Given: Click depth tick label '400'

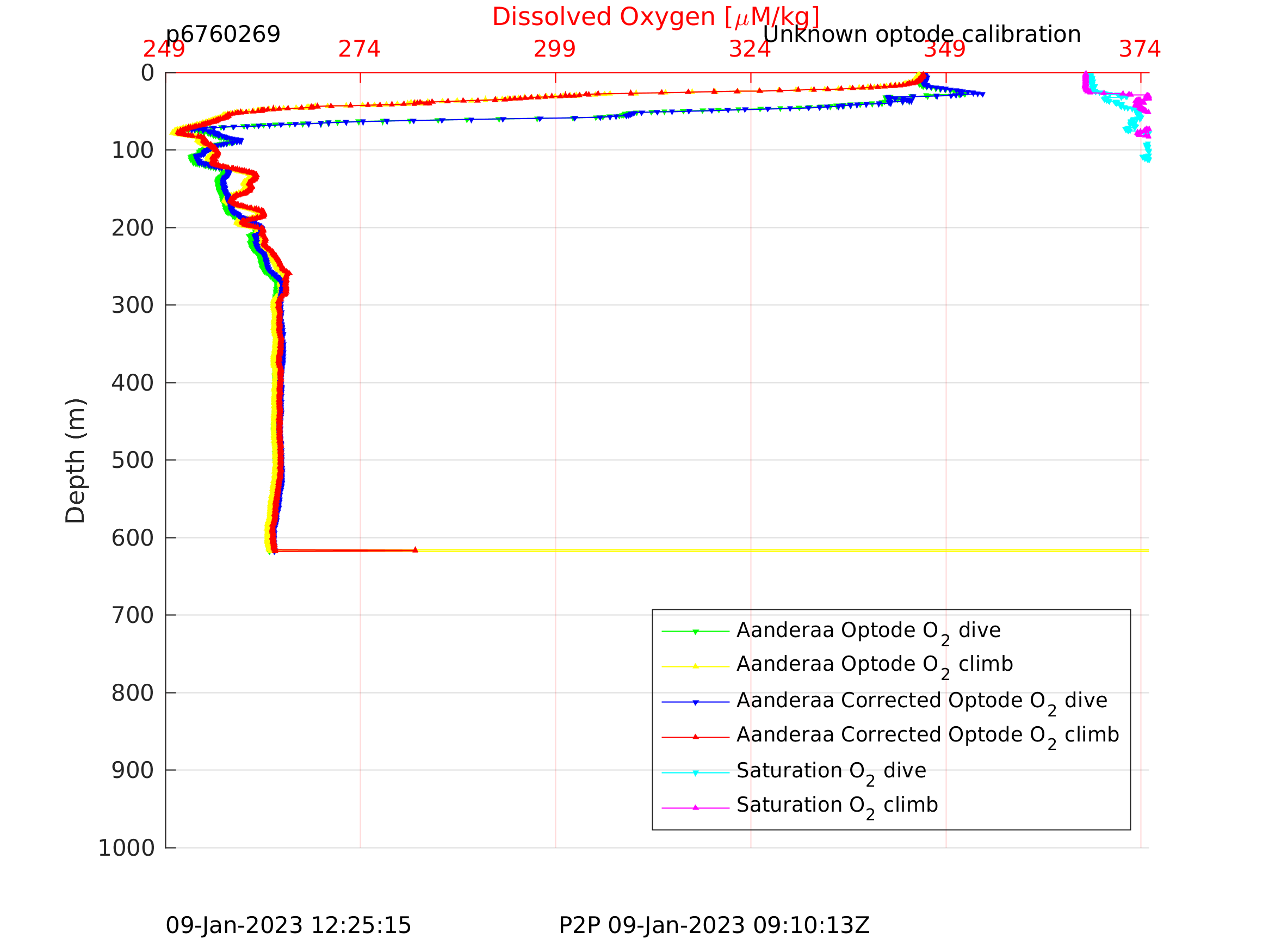Looking at the screenshot, I should tap(133, 383).
